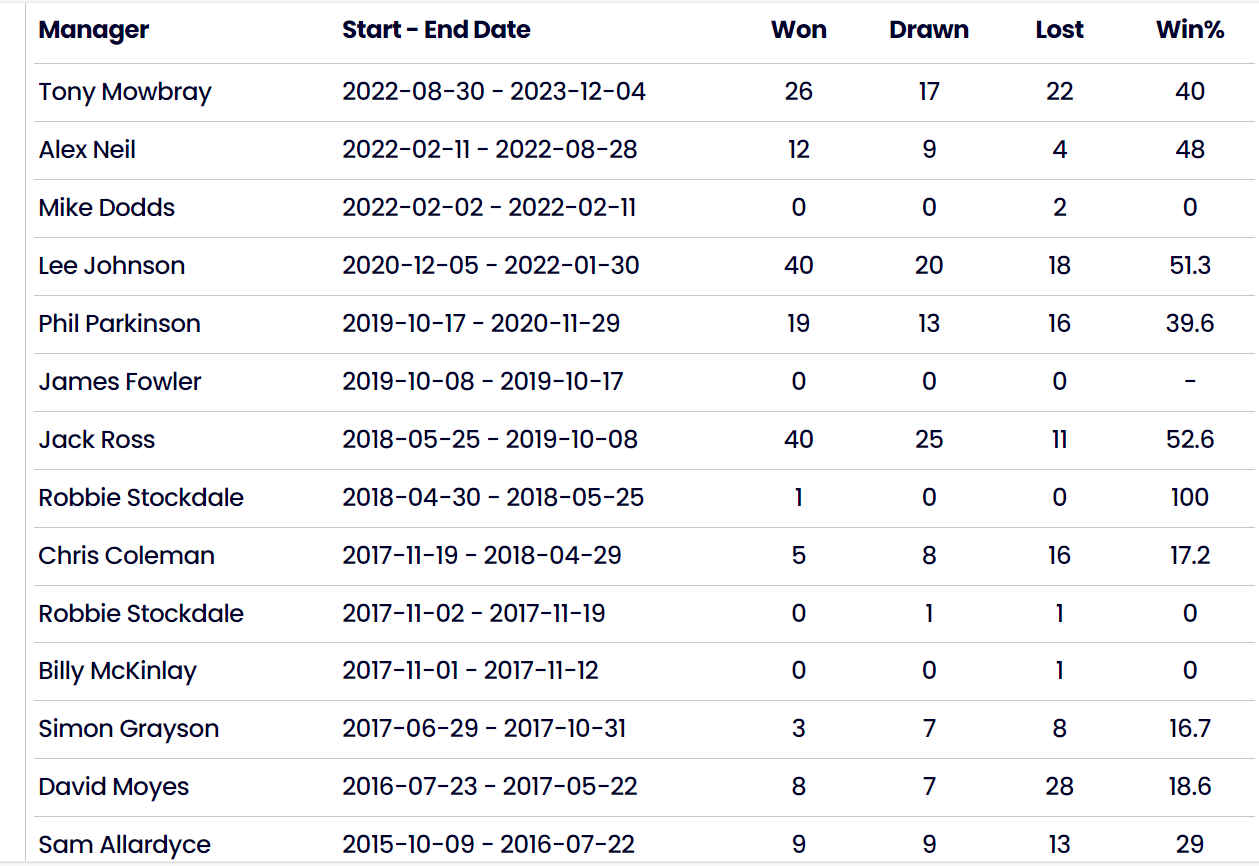1259x866 pixels.
Task: Select Phil Parkinson's name
Action: point(119,324)
